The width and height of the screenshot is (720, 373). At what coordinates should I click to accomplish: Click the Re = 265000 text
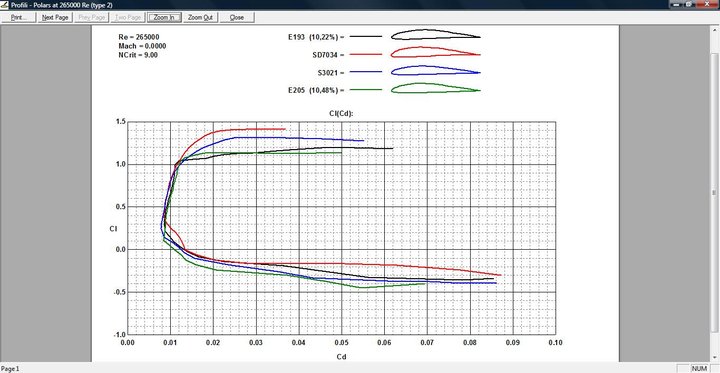[139, 37]
